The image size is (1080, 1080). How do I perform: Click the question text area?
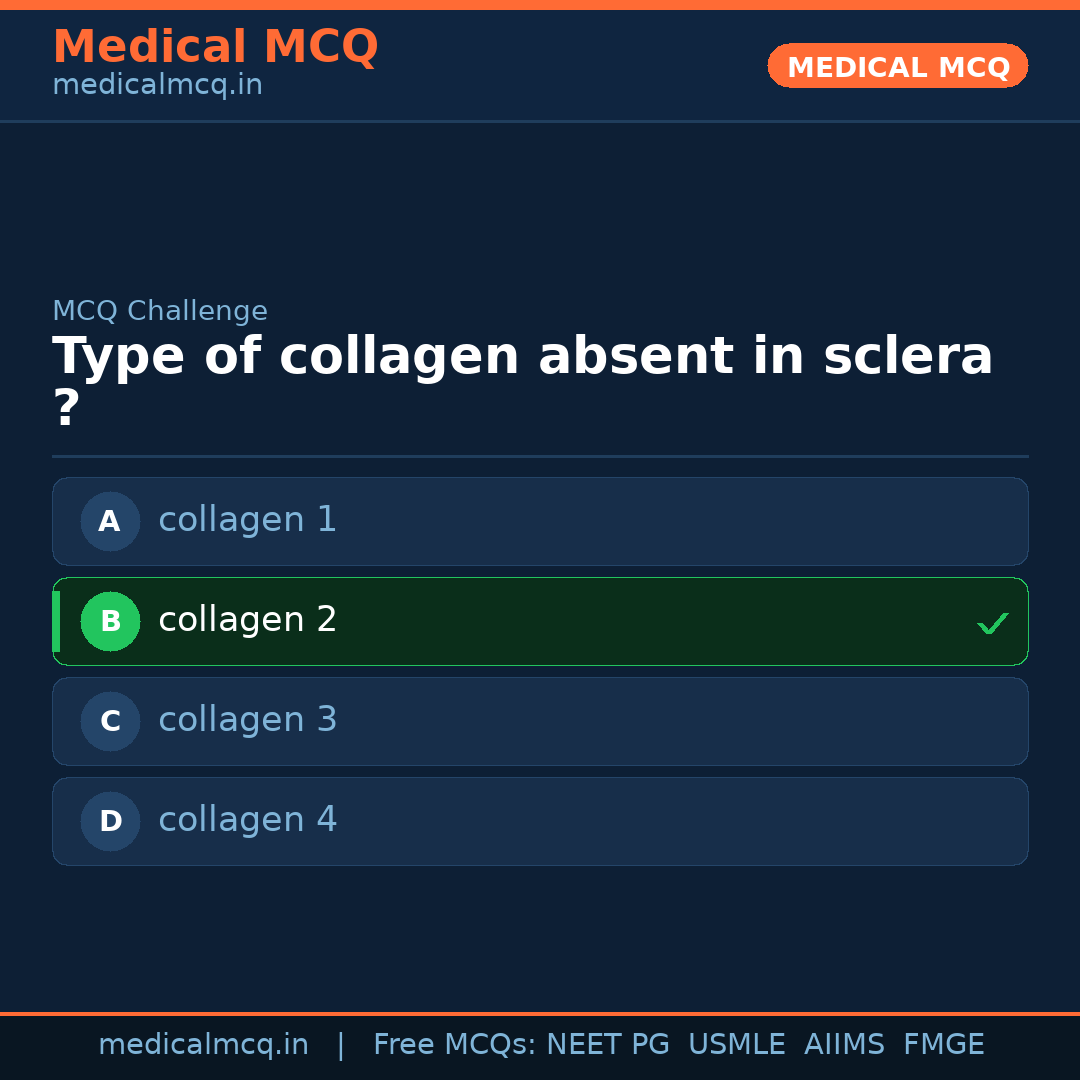522,375
